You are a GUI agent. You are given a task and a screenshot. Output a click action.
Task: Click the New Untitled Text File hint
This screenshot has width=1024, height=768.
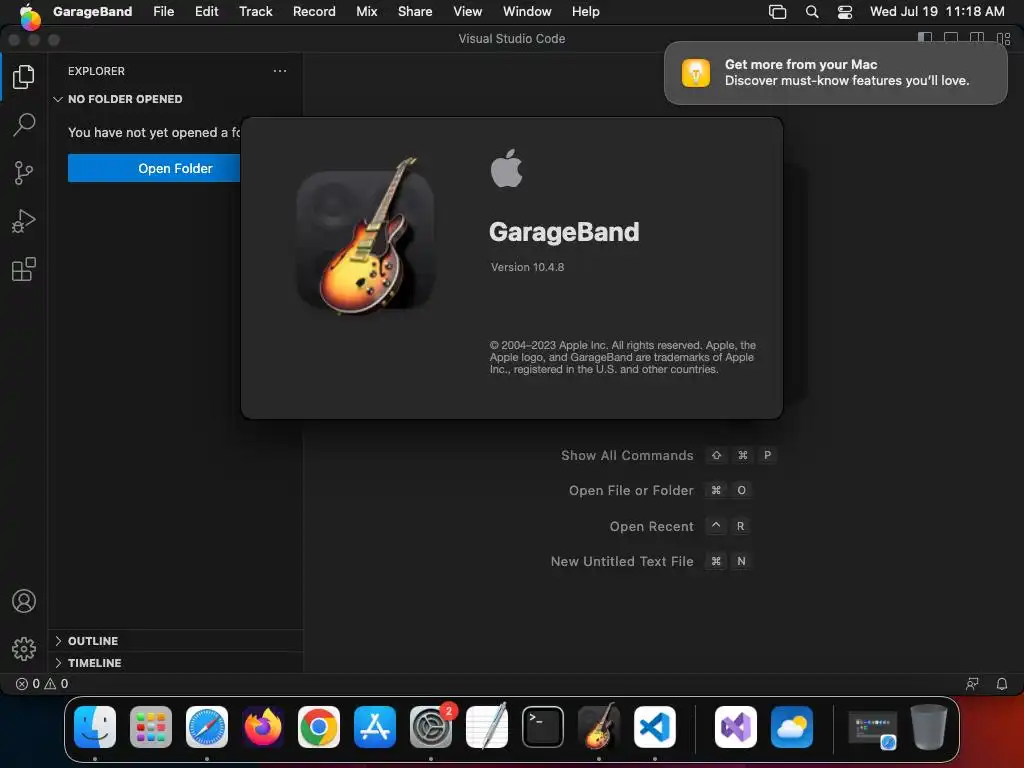tap(651, 561)
